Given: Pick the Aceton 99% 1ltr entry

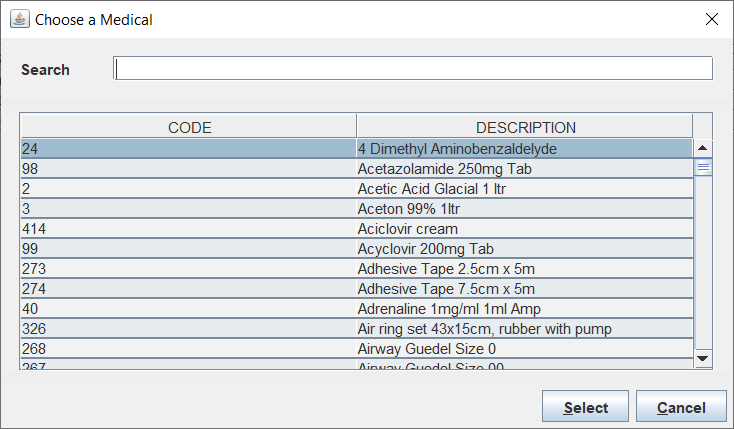Looking at the screenshot, I should pyautogui.click(x=408, y=208).
